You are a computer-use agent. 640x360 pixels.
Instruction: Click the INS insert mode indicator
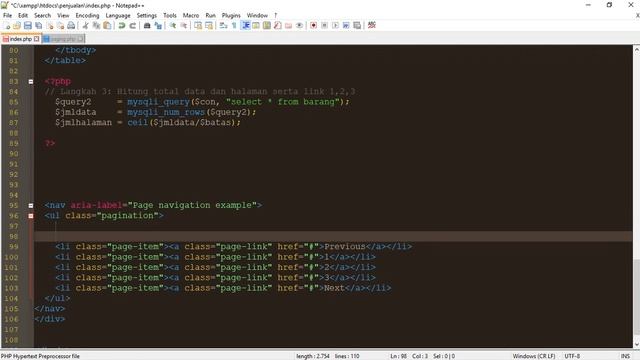tap(625, 356)
